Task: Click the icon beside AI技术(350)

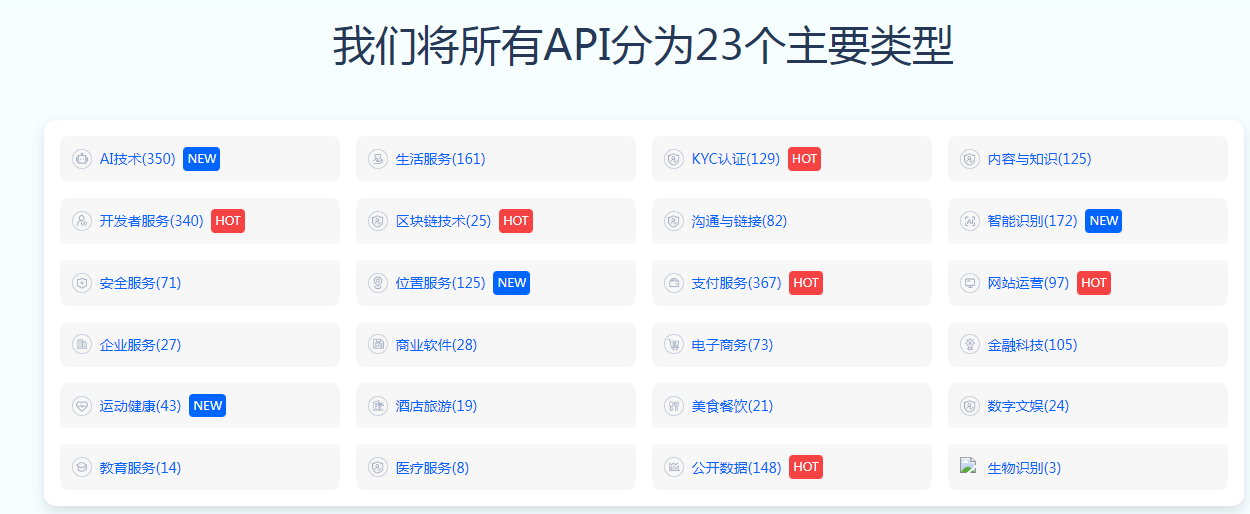Action: [x=82, y=159]
